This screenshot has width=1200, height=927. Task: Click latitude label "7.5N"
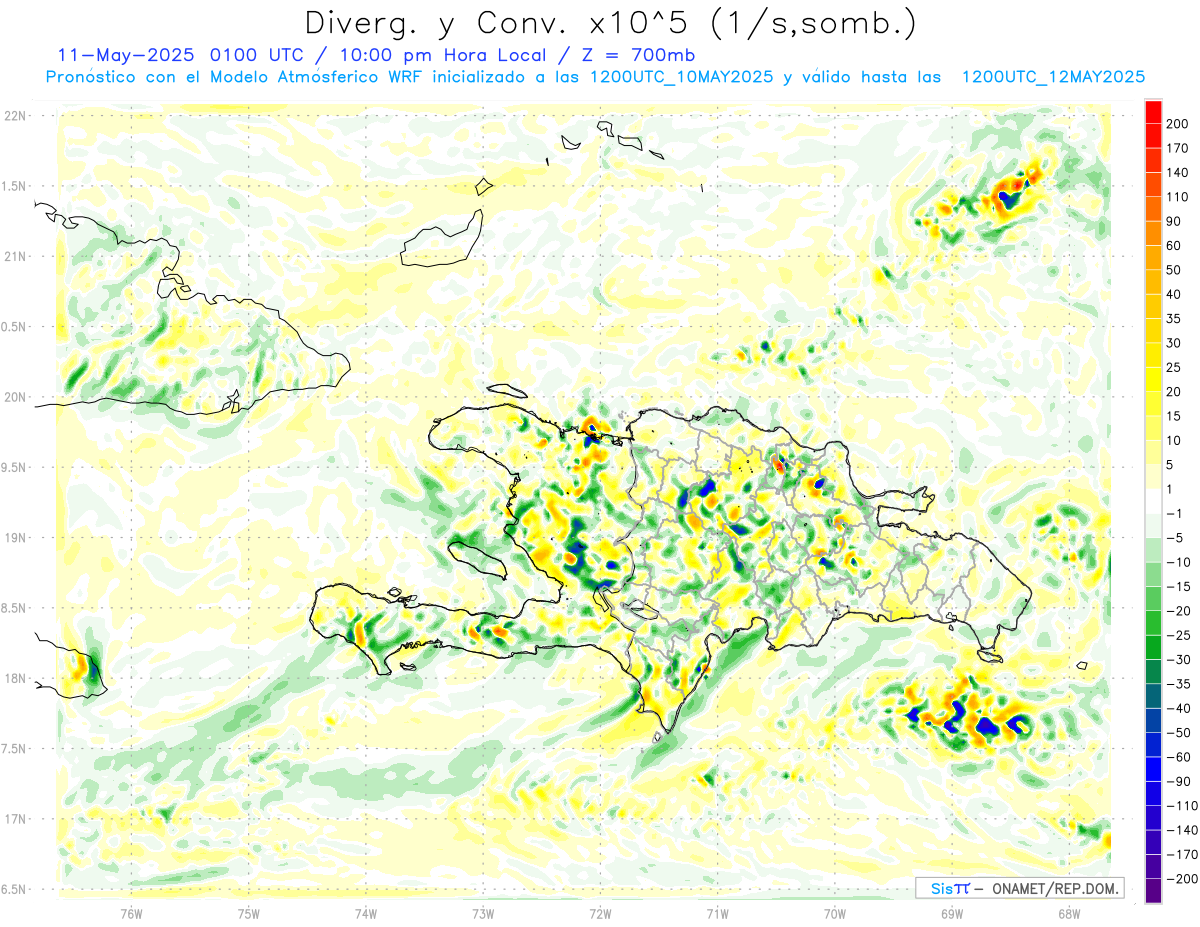tap(14, 748)
